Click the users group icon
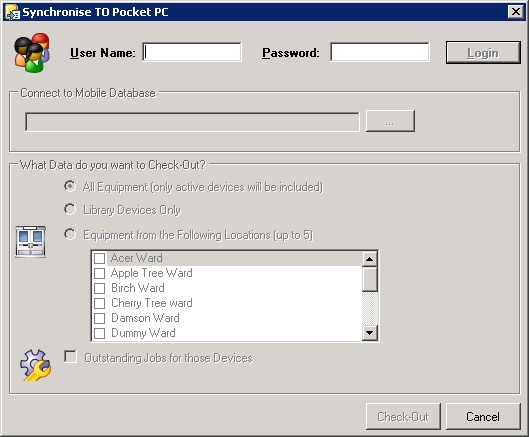This screenshot has width=529, height=437. pos(32,53)
